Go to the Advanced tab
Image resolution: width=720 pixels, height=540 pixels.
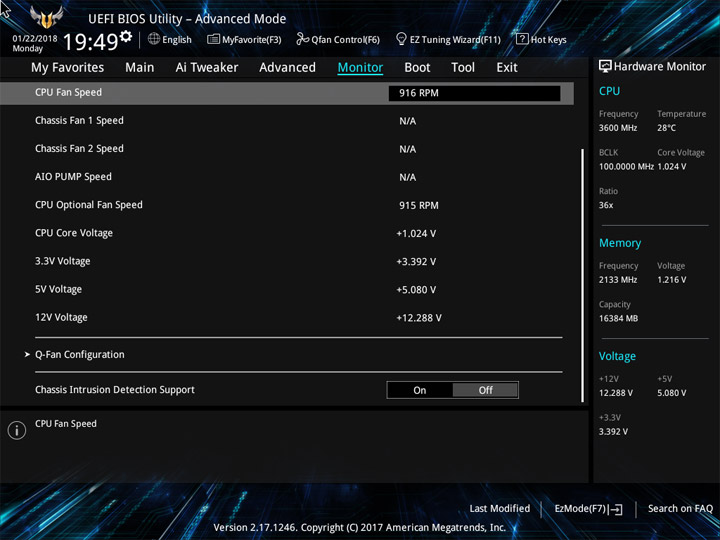pyautogui.click(x=287, y=68)
